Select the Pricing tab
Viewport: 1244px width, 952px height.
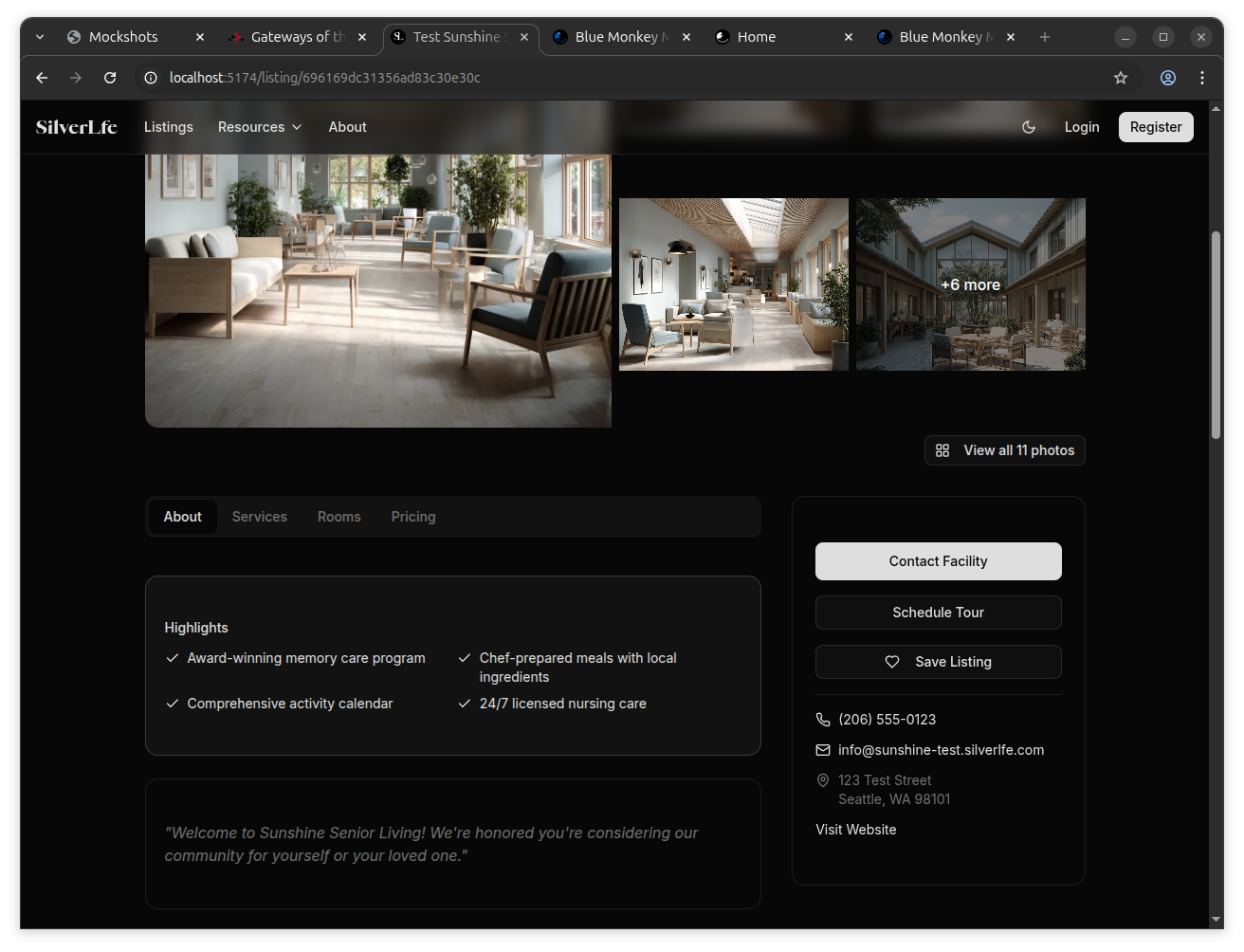(x=413, y=517)
